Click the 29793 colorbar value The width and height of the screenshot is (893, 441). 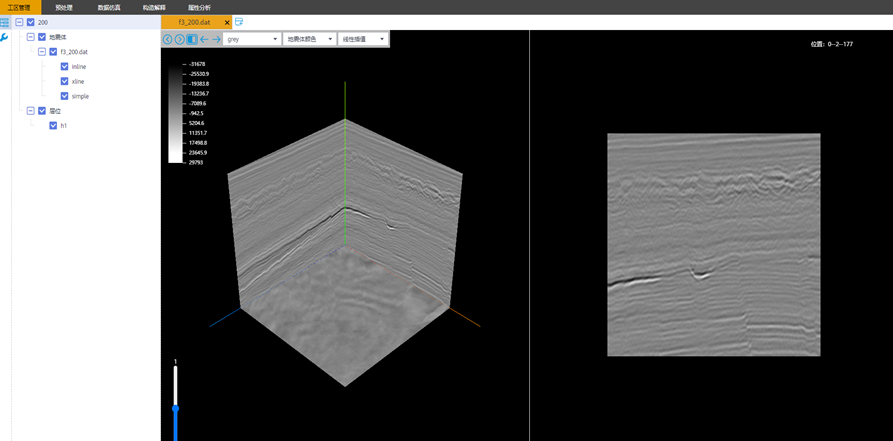(x=195, y=162)
